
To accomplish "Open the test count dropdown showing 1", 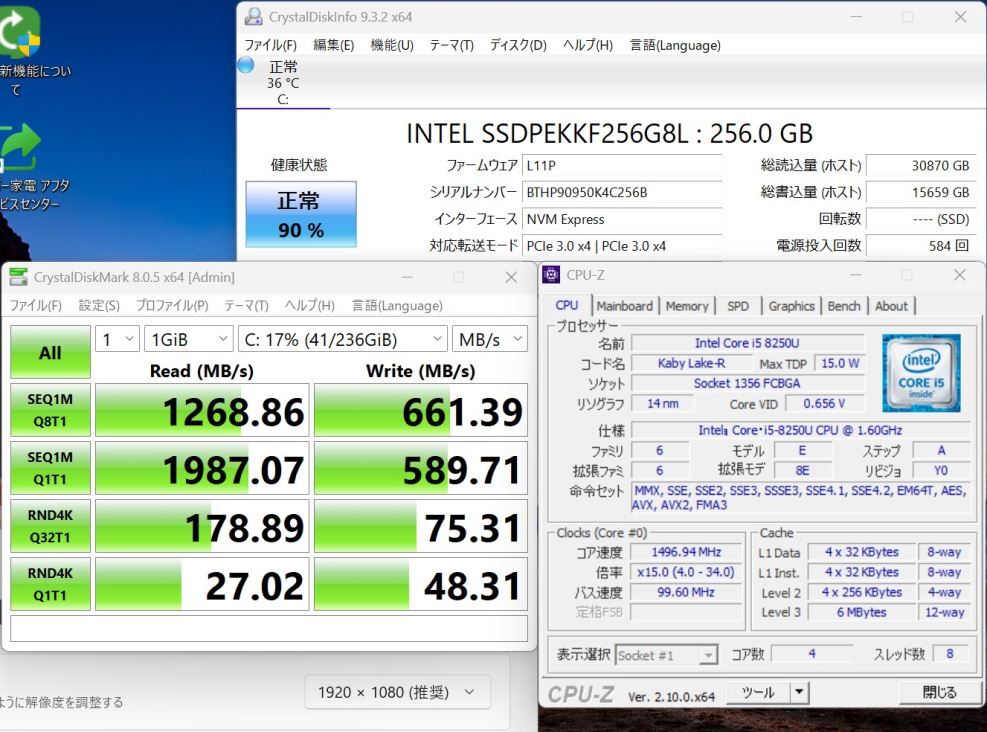I will coord(118,339).
